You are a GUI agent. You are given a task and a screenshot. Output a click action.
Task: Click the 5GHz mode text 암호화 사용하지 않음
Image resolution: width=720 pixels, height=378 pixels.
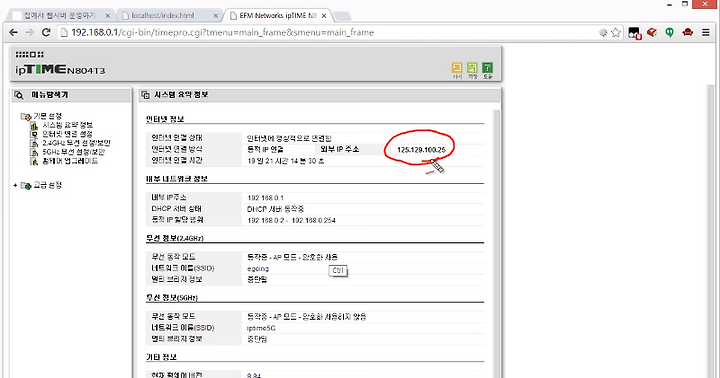(334, 317)
